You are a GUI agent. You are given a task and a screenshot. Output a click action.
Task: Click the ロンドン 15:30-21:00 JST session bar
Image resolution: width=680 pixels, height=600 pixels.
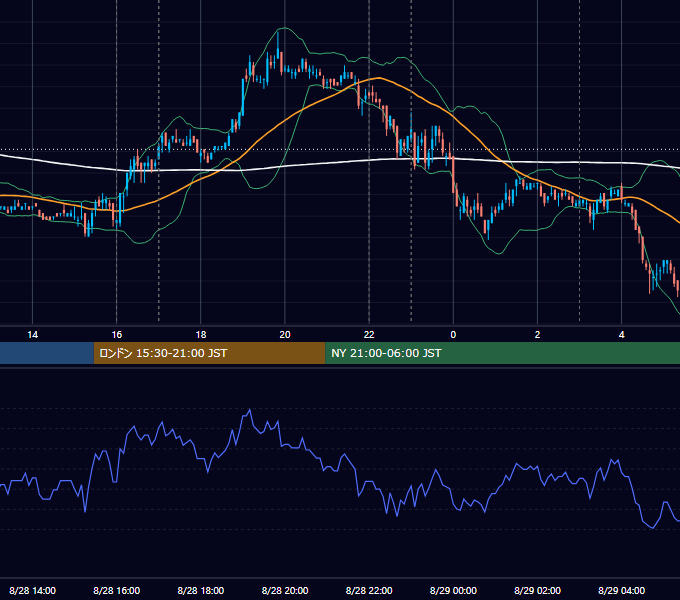(209, 353)
